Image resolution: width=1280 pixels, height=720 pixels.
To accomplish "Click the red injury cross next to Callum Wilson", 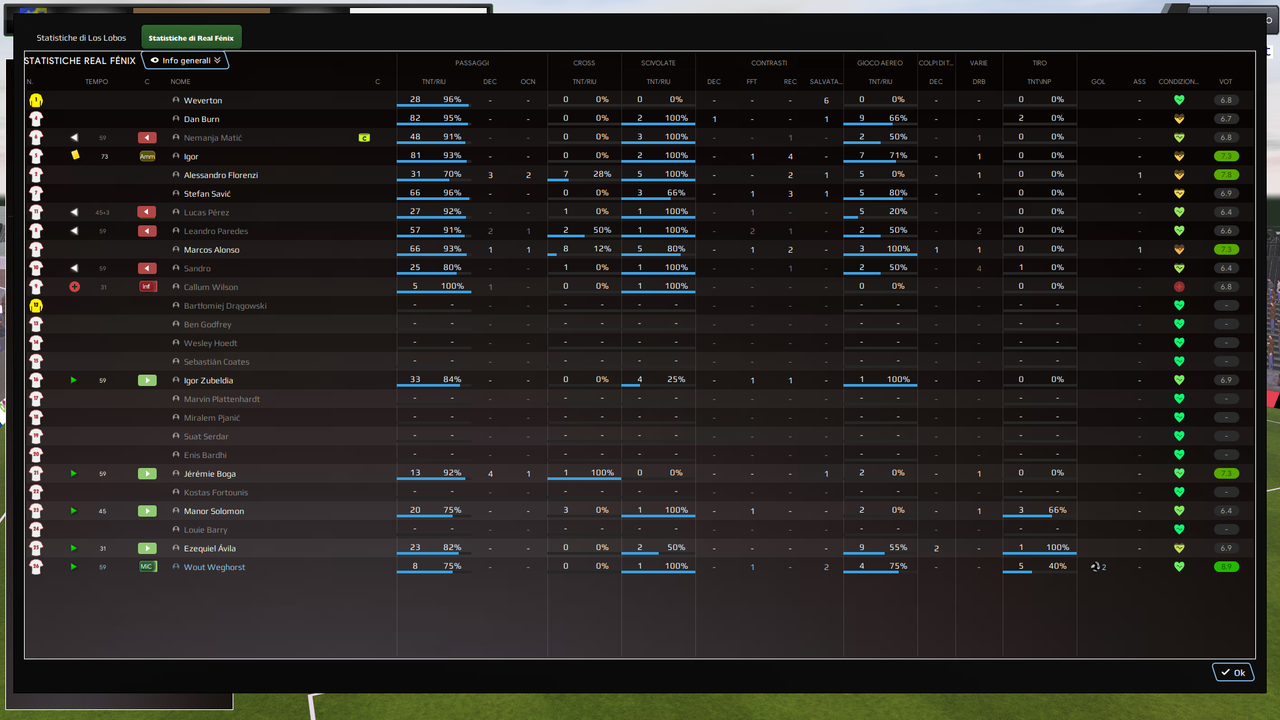I will (73, 286).
